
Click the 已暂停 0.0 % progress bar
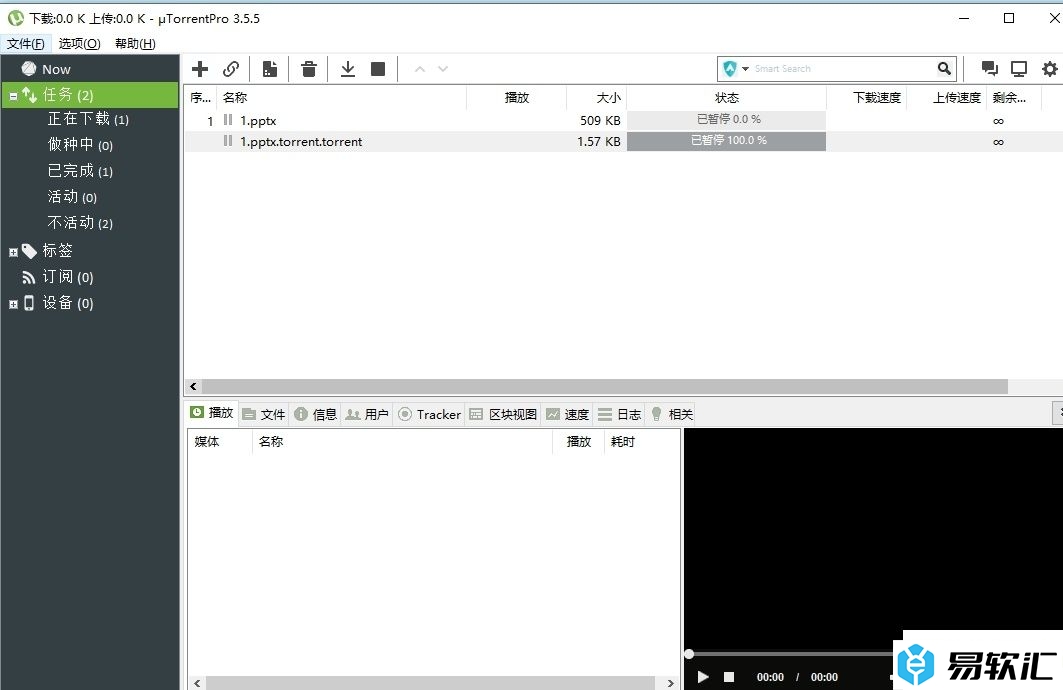(727, 120)
